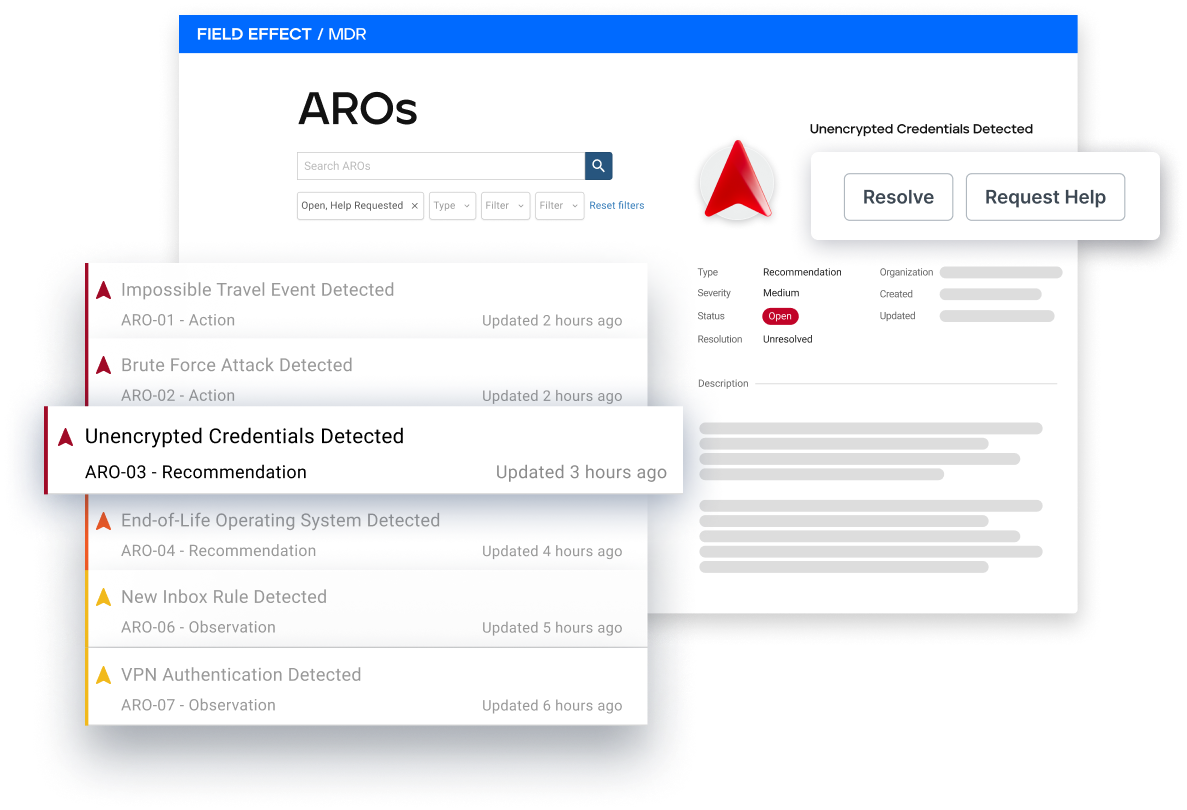The image size is (1187, 810).
Task: Open the second Filter dropdown
Action: click(x=559, y=206)
